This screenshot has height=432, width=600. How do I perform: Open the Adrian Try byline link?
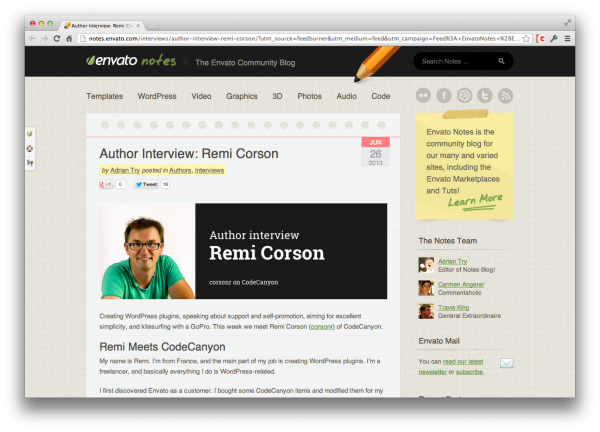pos(125,170)
